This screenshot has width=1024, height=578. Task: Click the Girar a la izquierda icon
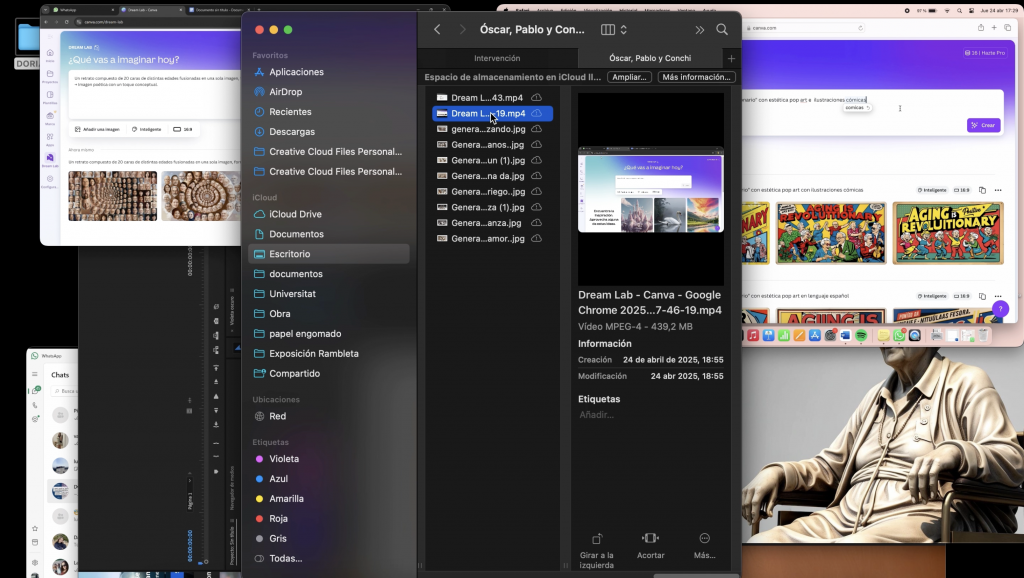597,538
